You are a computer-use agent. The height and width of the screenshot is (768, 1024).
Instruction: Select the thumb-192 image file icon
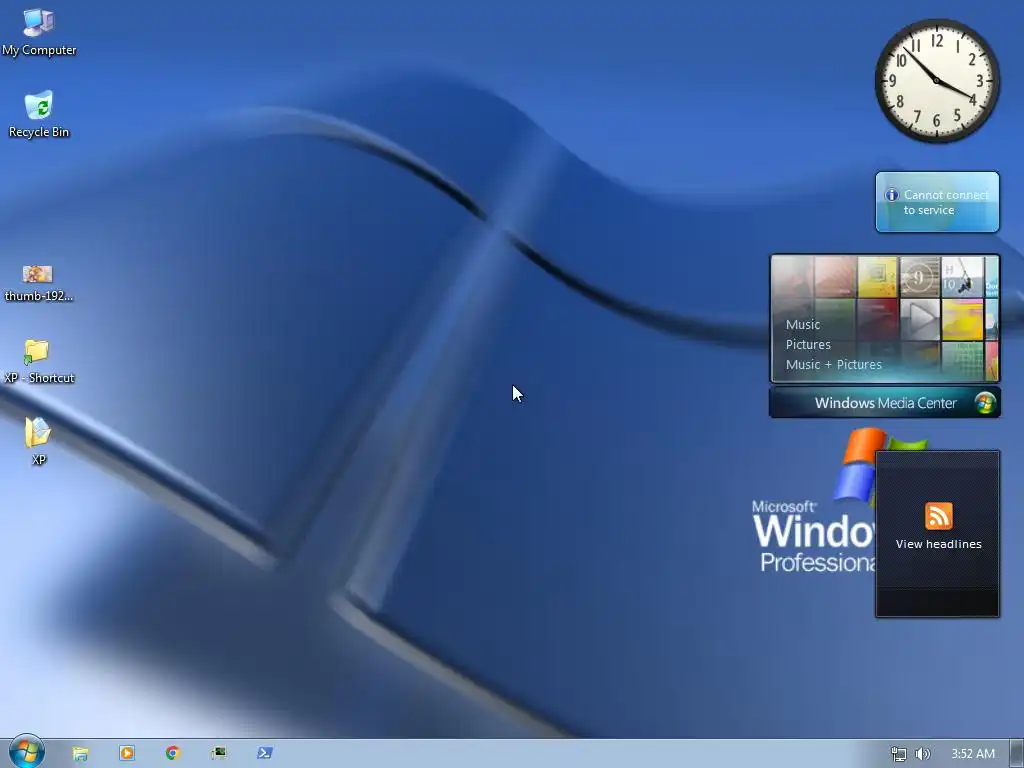pos(38,283)
